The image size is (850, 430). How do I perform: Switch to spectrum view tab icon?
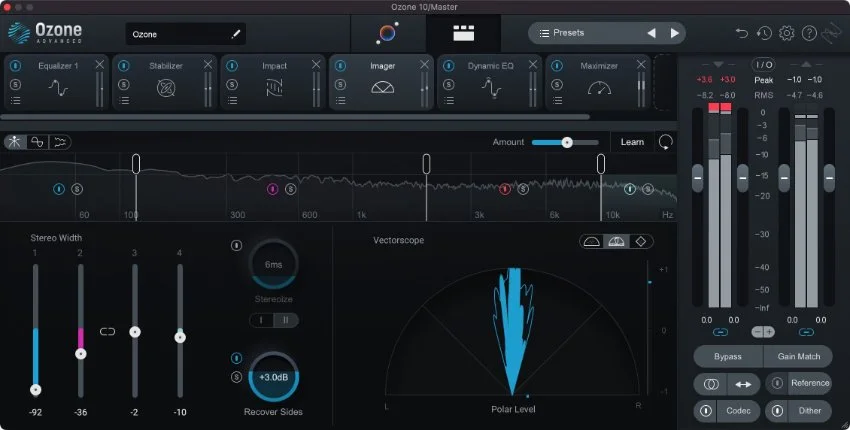click(x=14, y=142)
